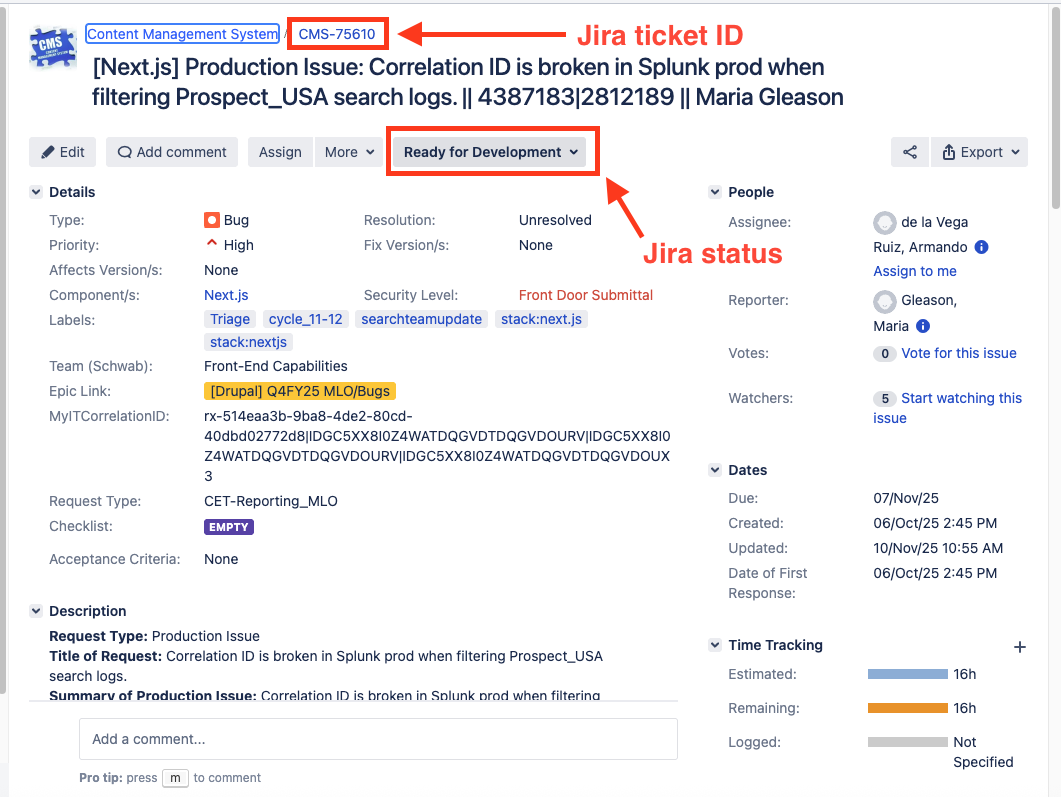Viewport: 1061px width, 797px height.
Task: Open the Ready for Development status dropdown
Action: pos(491,151)
